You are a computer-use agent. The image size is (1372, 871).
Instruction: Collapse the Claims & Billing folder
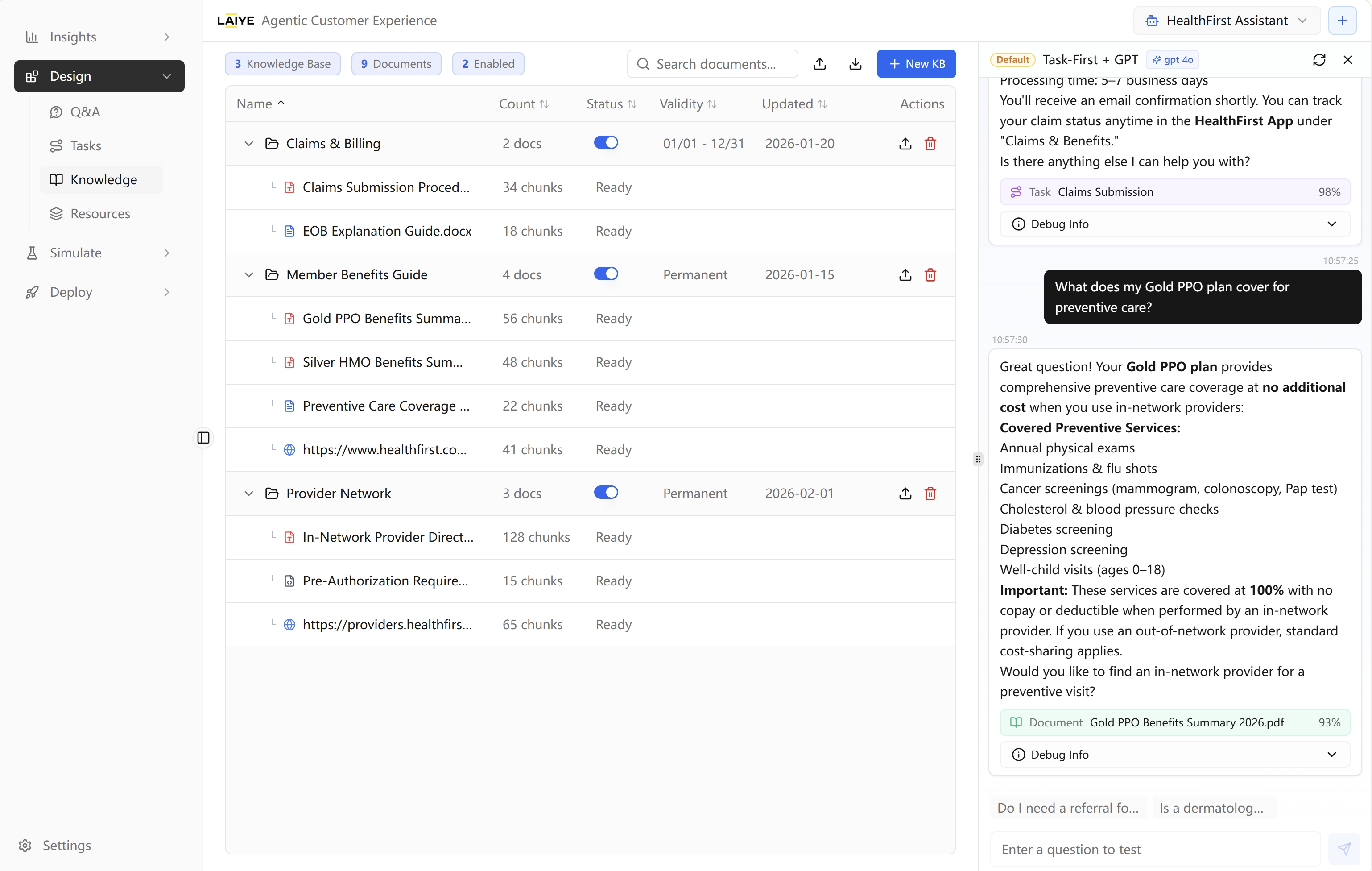click(248, 144)
